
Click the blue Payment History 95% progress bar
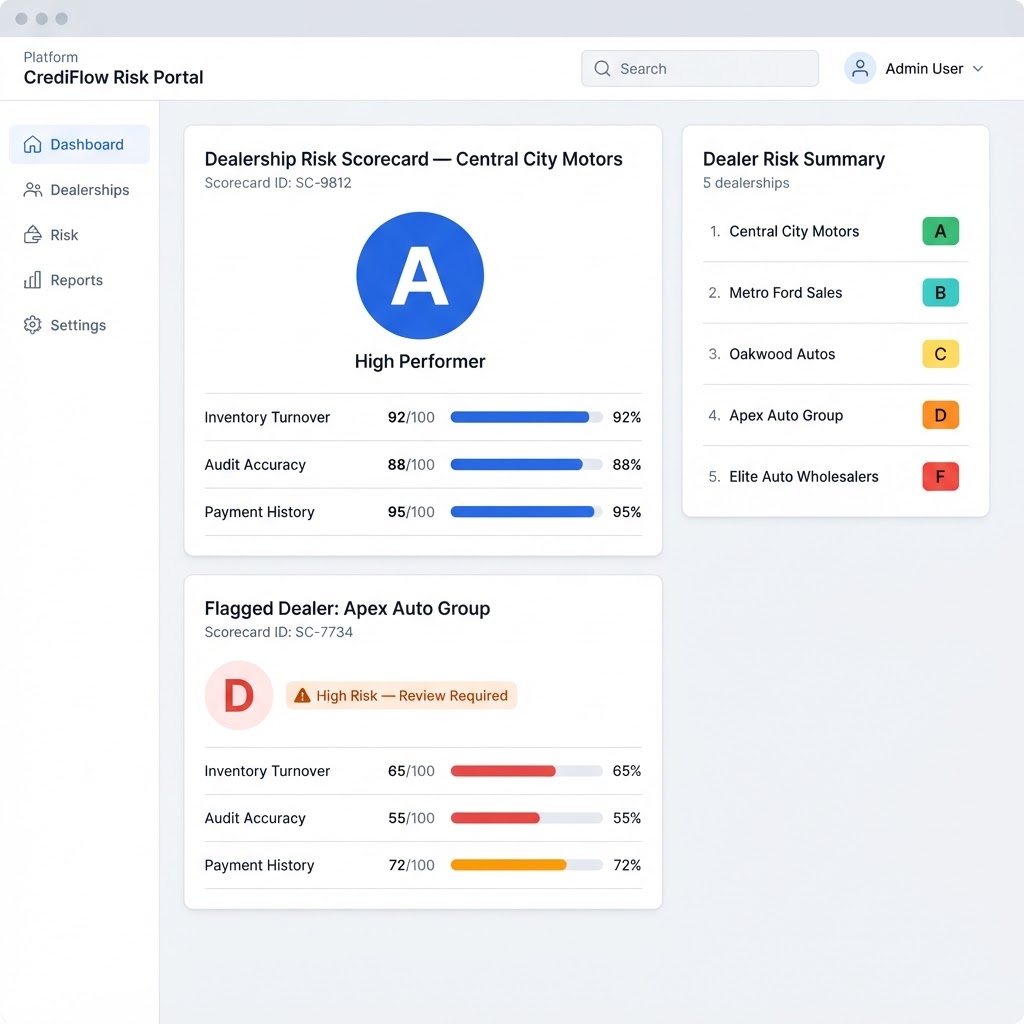526,512
